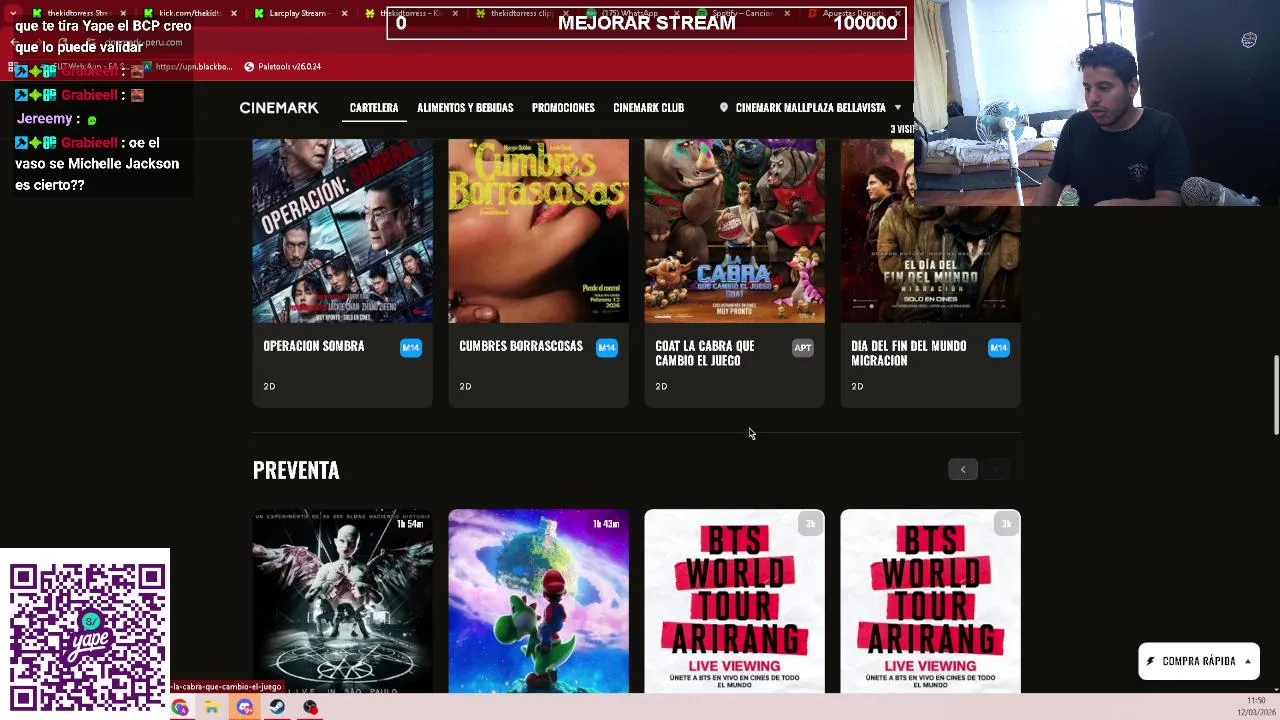Open Alimentos y Bebidas menu
The width and height of the screenshot is (1280, 720).
click(465, 108)
